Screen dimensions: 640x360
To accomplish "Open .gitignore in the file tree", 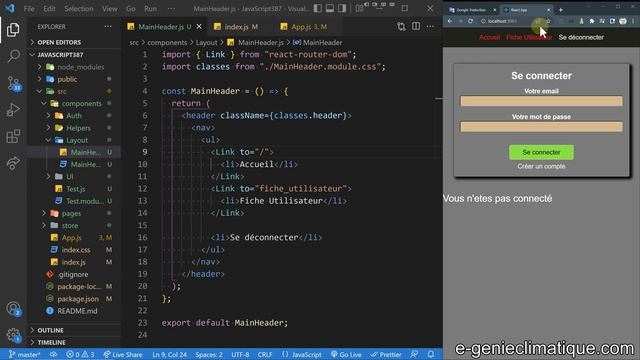I will pos(73,274).
